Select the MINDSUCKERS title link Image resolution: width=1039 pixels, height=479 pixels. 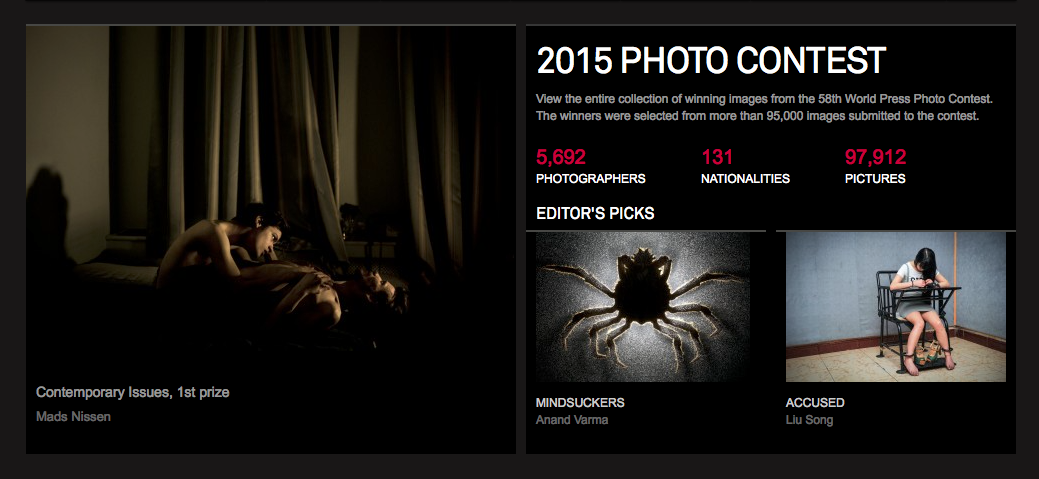(580, 403)
